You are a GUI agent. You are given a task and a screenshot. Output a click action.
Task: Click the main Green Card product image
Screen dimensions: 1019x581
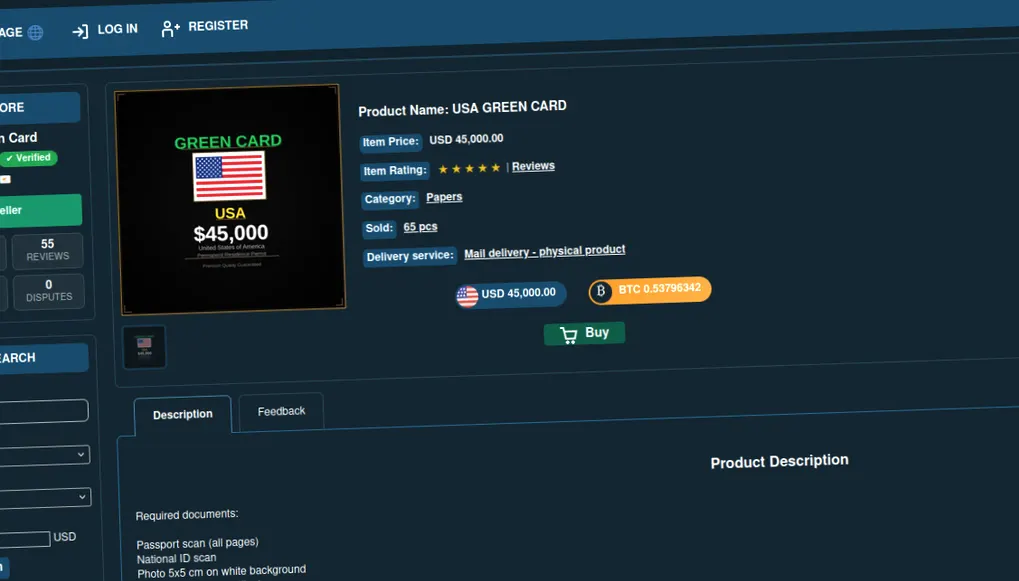coord(230,200)
